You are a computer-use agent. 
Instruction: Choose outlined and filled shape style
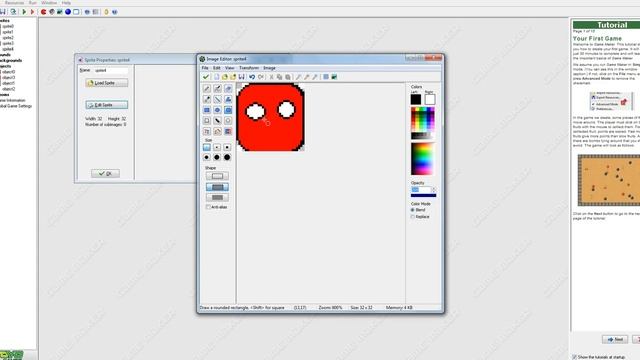pos(217,187)
